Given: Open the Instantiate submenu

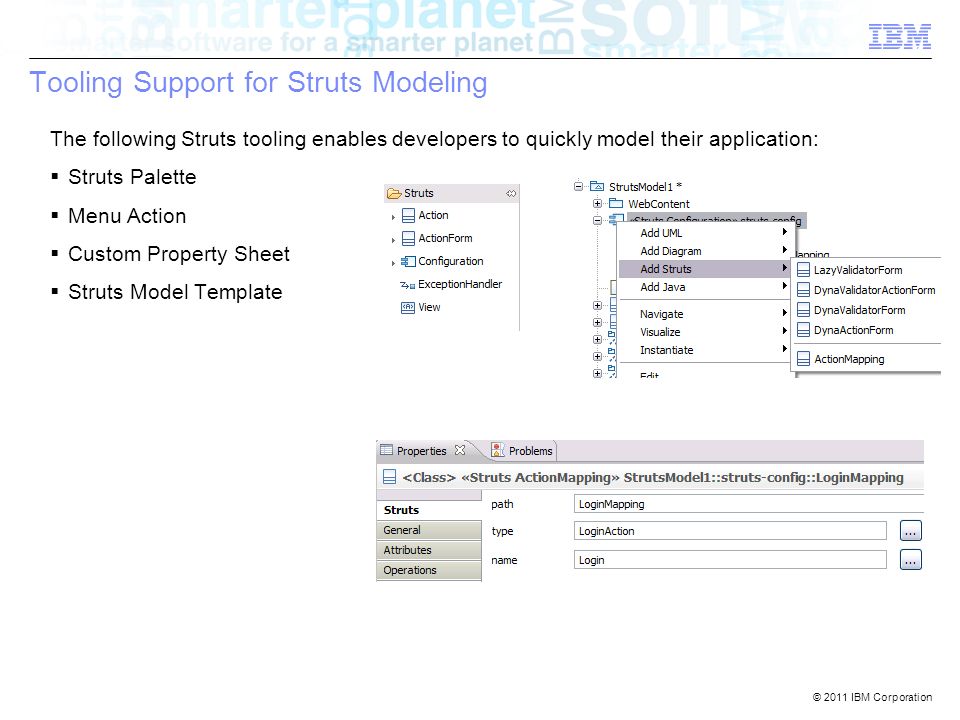Looking at the screenshot, I should 706,350.
